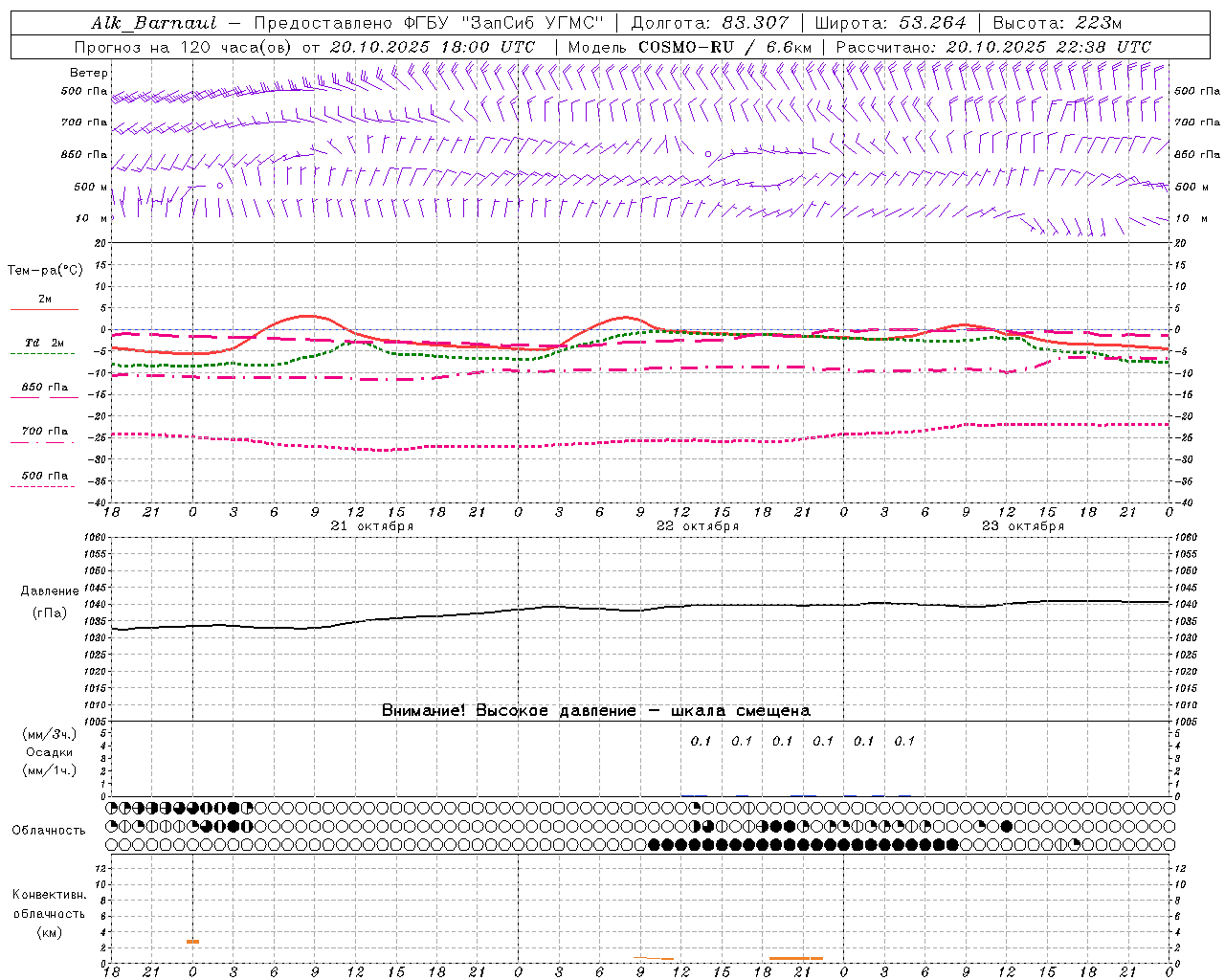
Task: Click the long orange convective bar near hours 18–21
Action: (796, 958)
